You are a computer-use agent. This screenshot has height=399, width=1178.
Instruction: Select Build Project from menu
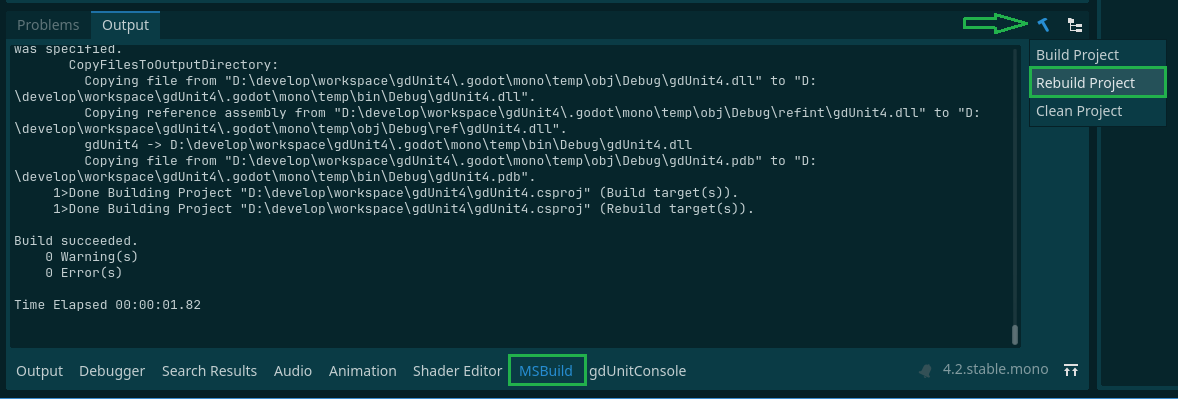1077,55
